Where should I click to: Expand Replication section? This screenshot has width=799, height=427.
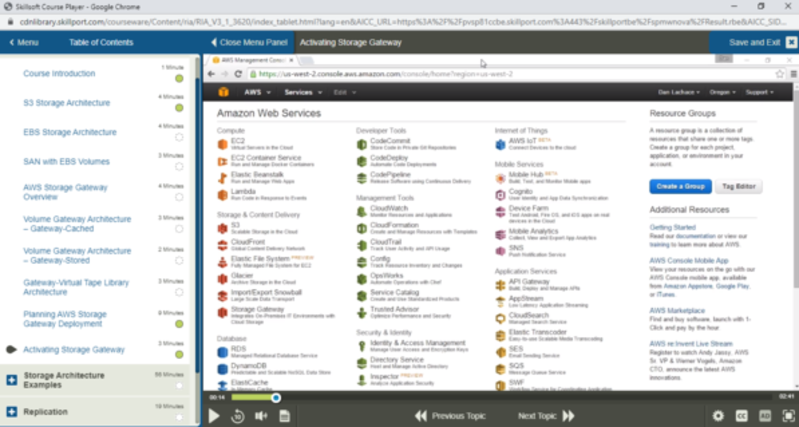click(12, 412)
